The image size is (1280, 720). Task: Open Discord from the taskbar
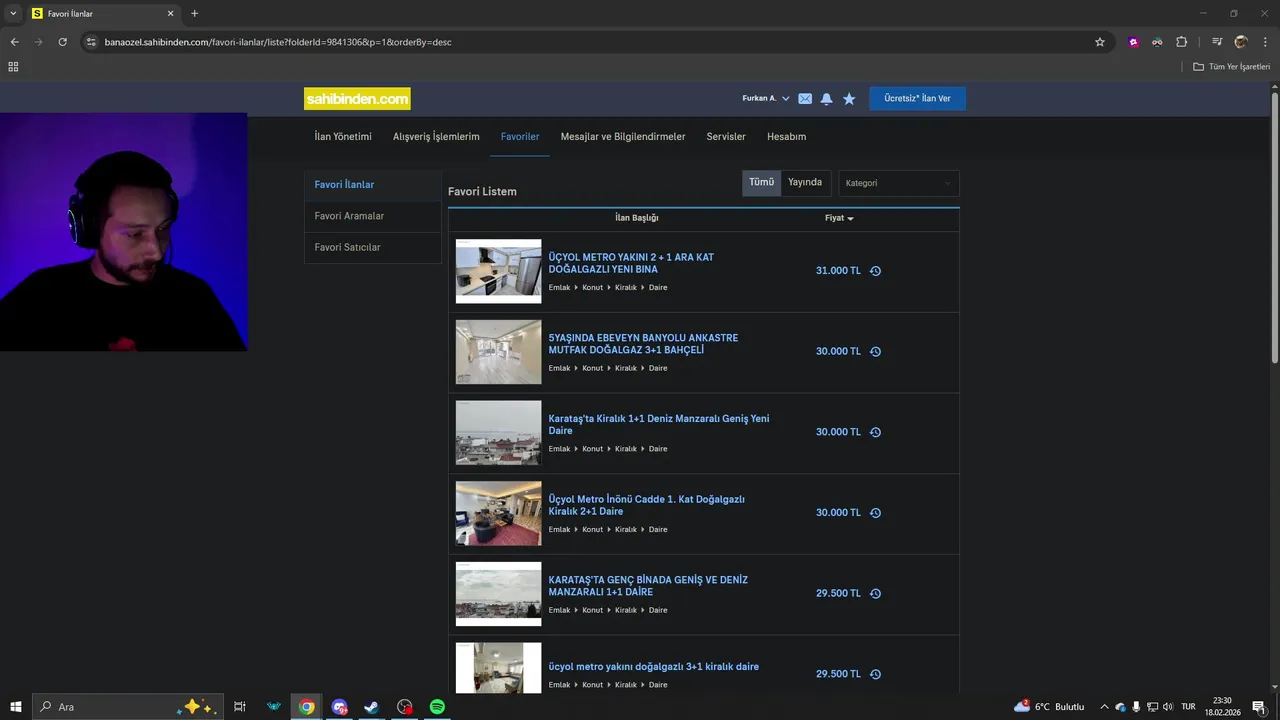point(339,707)
